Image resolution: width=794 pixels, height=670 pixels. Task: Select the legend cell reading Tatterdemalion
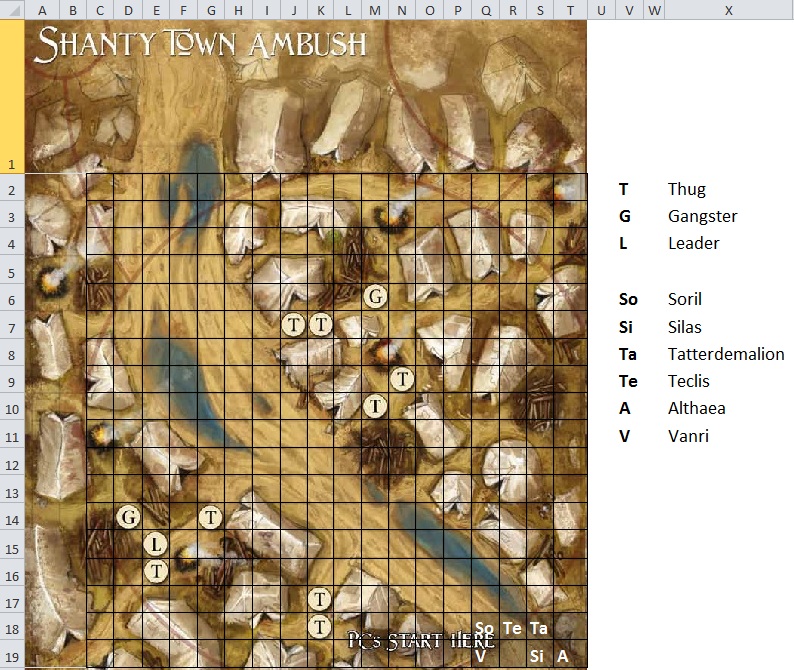[x=726, y=354]
